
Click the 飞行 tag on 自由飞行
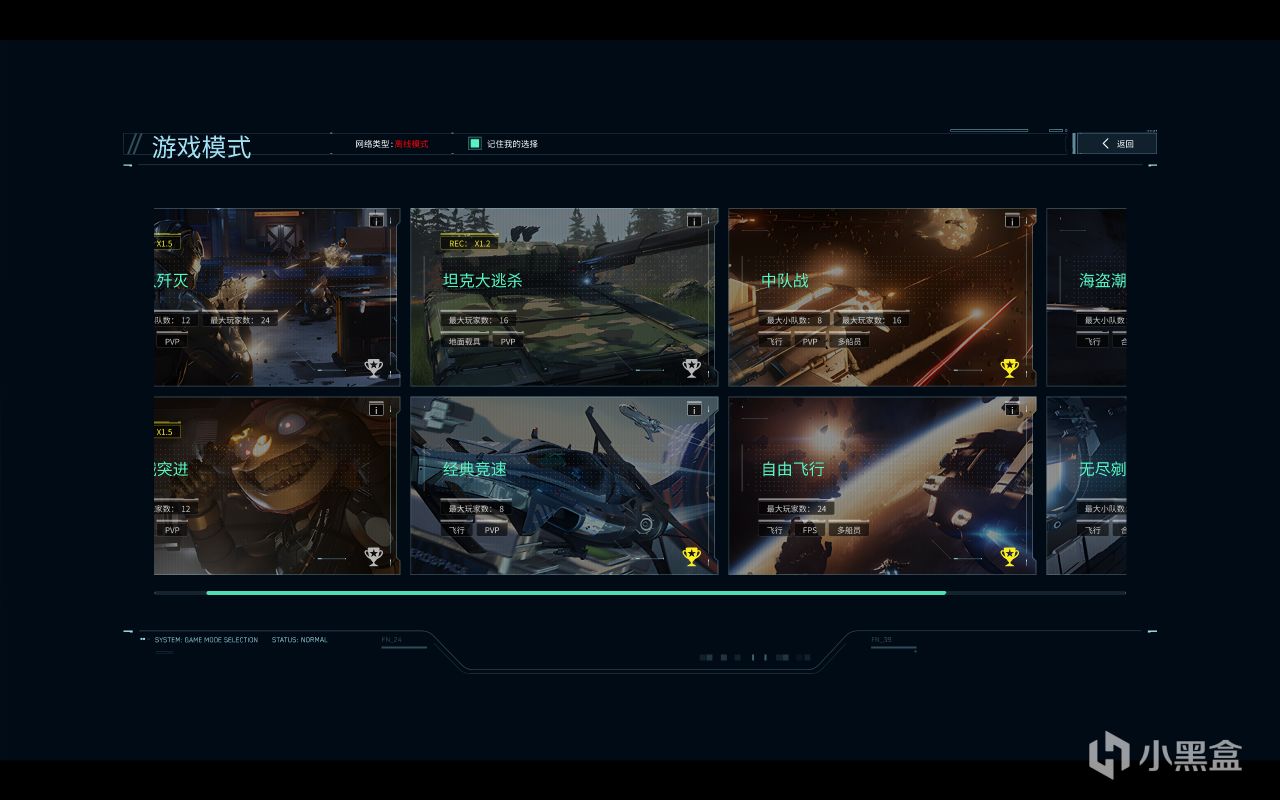tap(775, 529)
